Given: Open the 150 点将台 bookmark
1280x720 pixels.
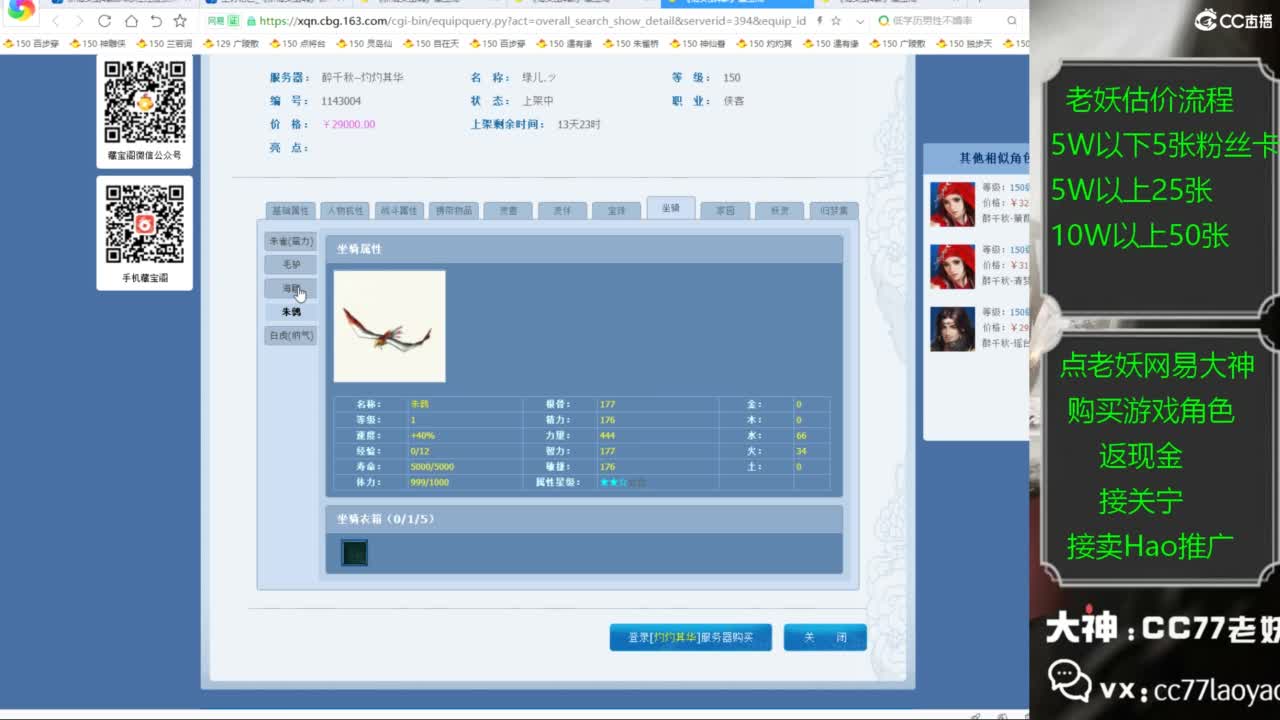Looking at the screenshot, I should (297, 44).
